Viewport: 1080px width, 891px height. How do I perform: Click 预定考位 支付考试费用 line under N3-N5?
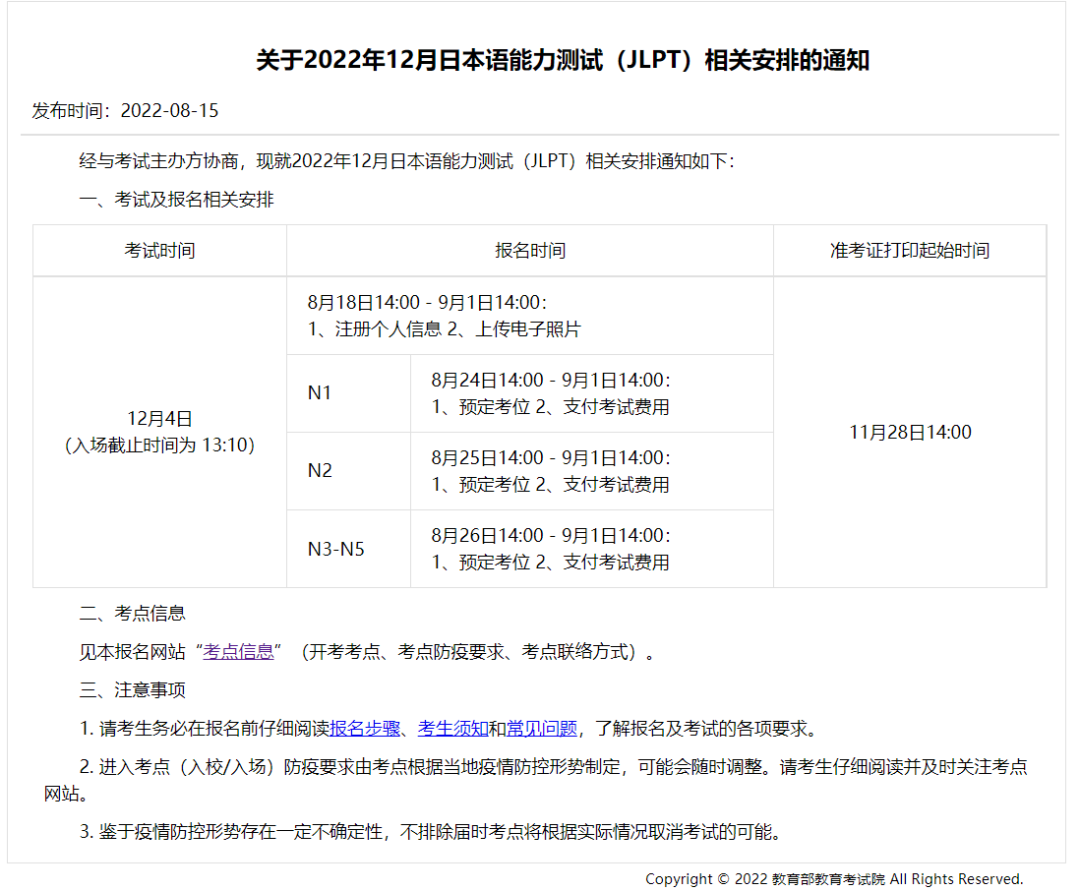(x=550, y=563)
